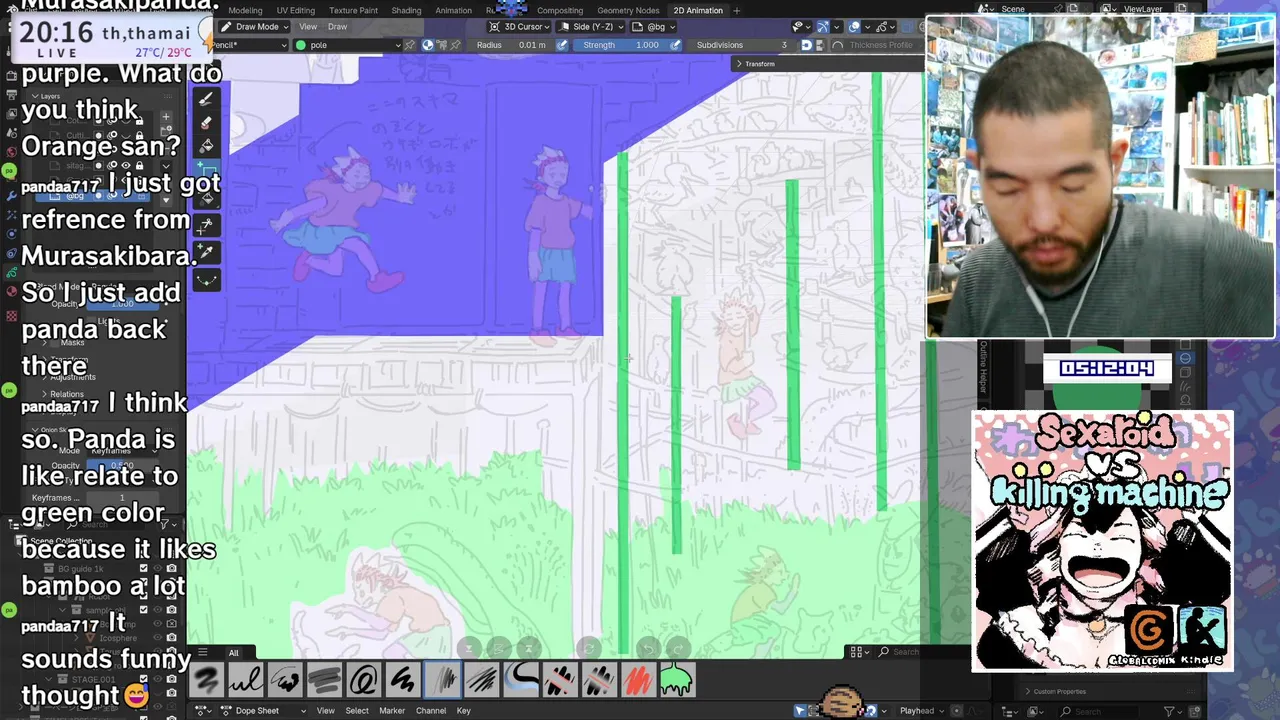Screen dimensions: 1280x720
Task: Switch to the Geometry Nodes workspace tab
Action: pyautogui.click(x=628, y=11)
